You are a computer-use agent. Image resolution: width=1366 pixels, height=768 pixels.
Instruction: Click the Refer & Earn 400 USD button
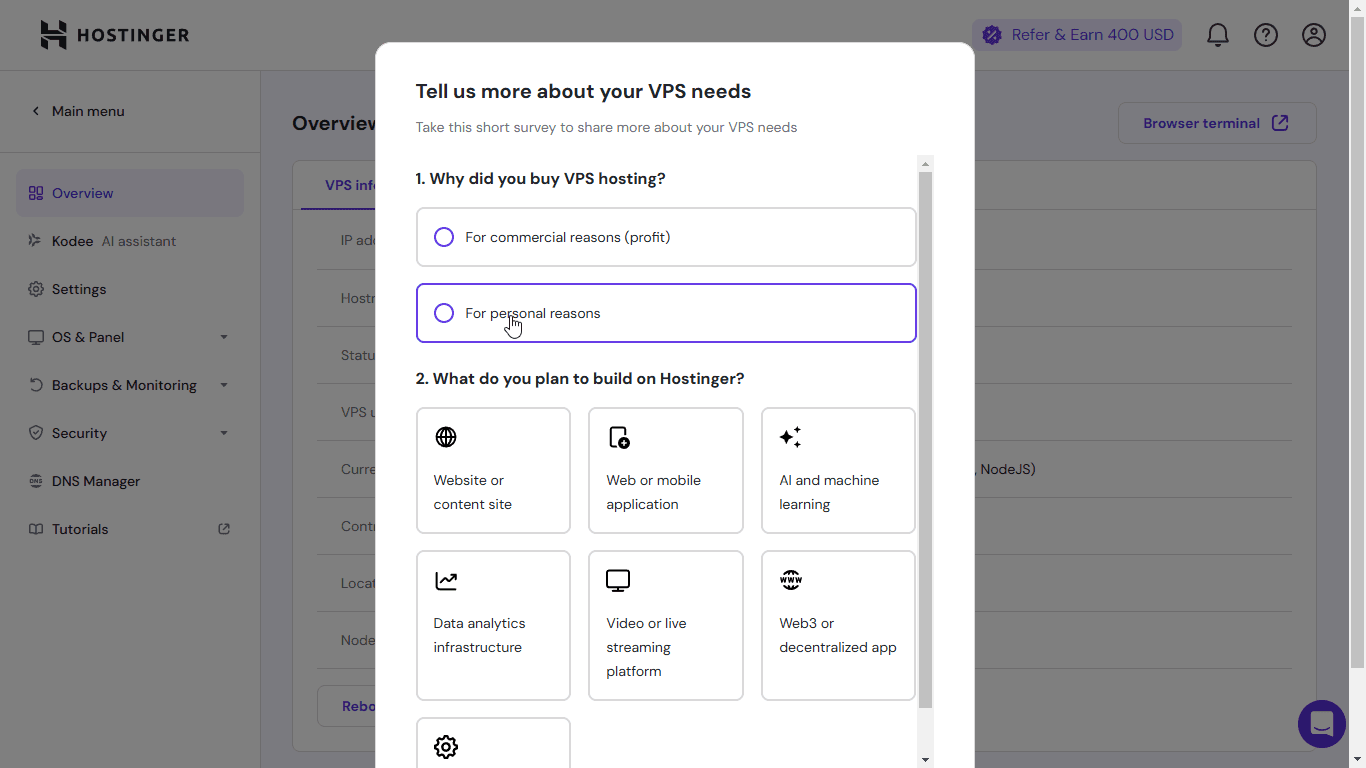tap(1077, 35)
